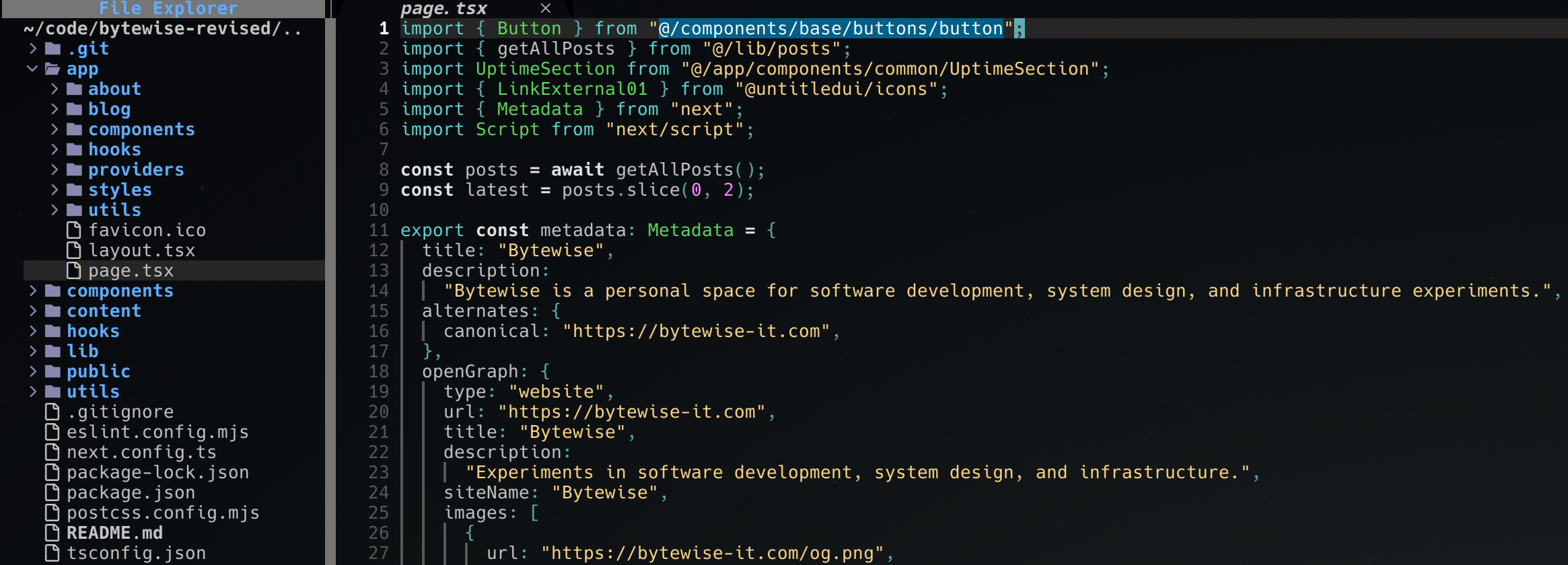The image size is (1568, 565).
Task: Click the folder icon beside content
Action: pos(52,311)
